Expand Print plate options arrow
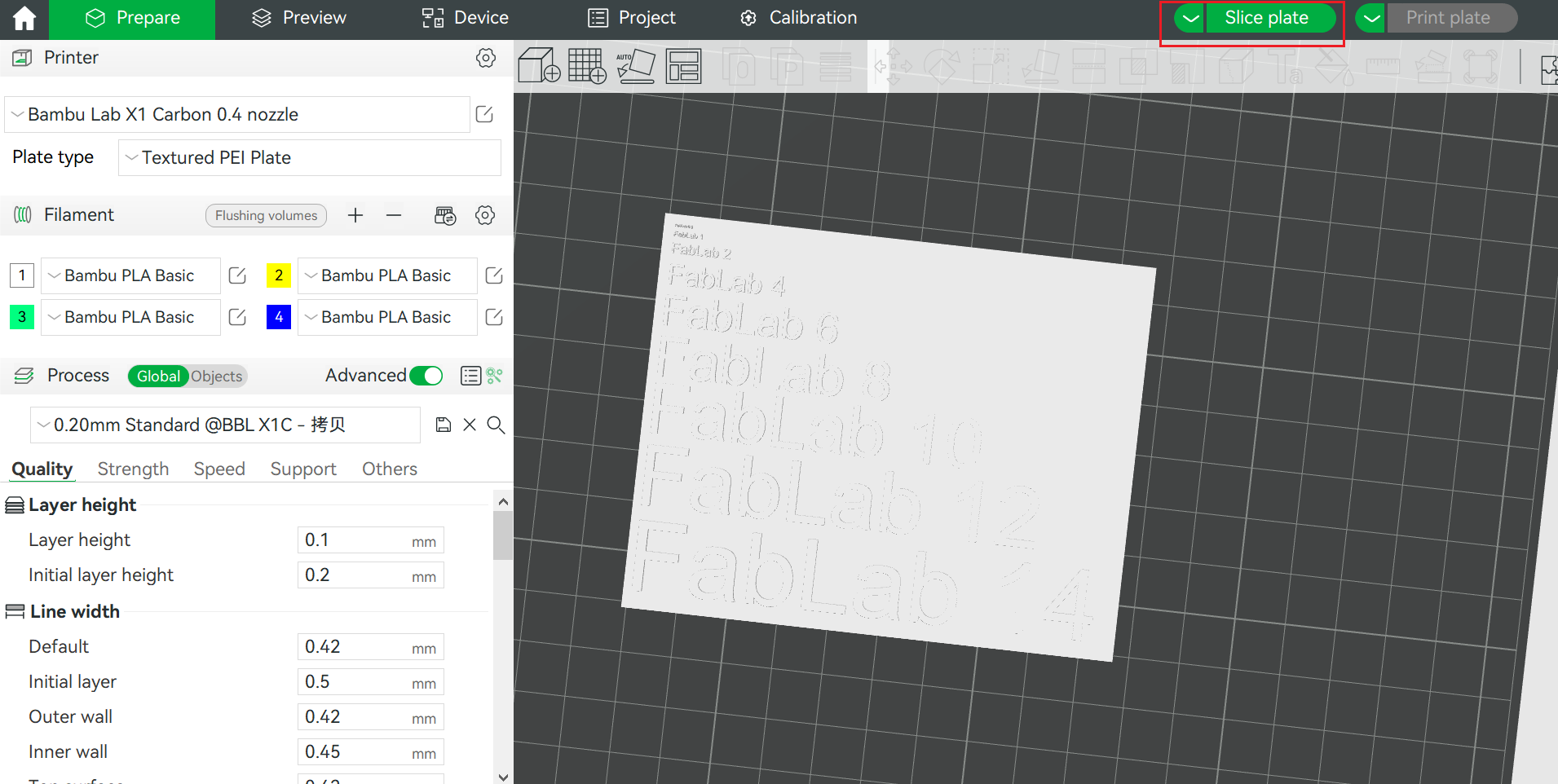 (x=1371, y=18)
